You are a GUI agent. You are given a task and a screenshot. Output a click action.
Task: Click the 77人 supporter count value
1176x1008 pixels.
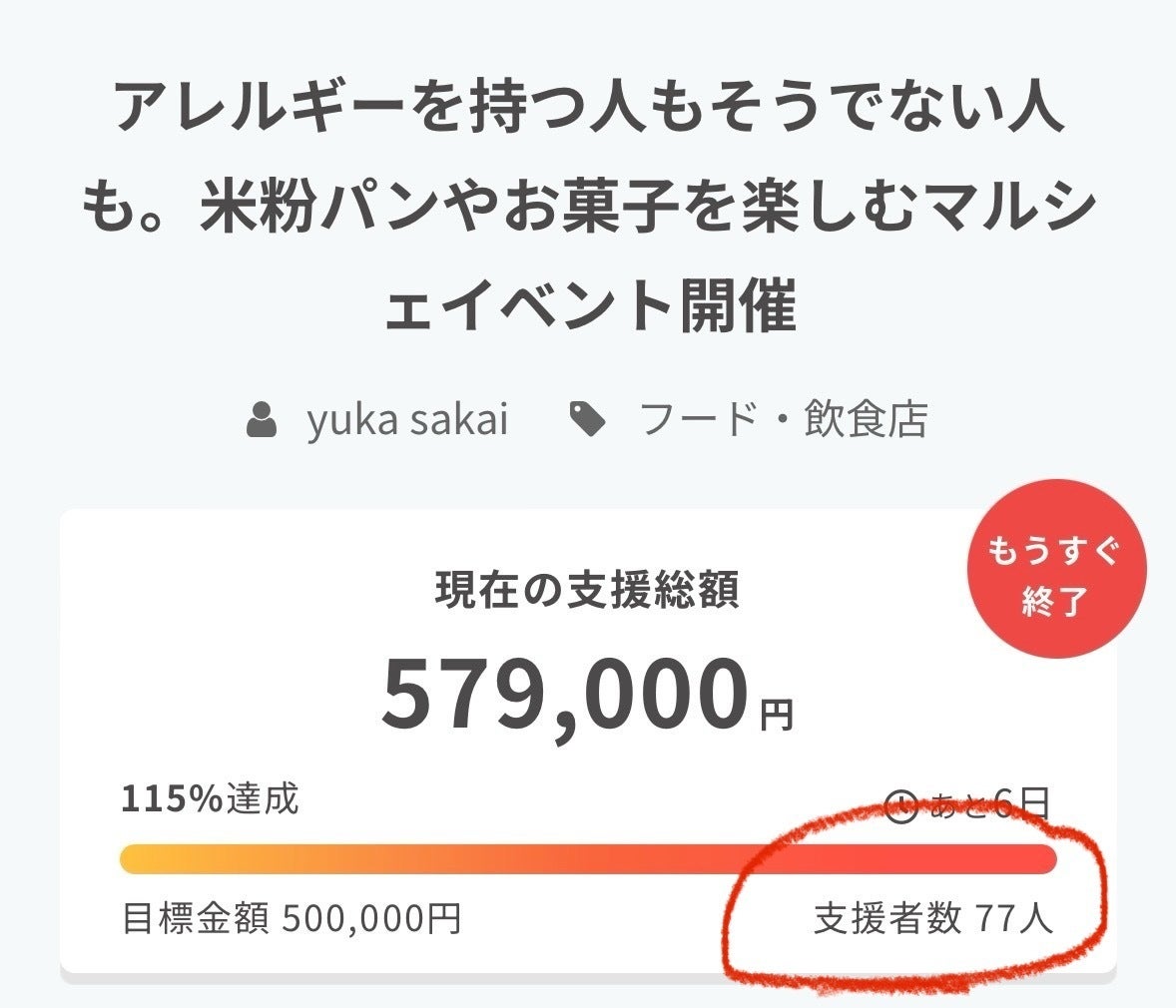[x=1013, y=918]
